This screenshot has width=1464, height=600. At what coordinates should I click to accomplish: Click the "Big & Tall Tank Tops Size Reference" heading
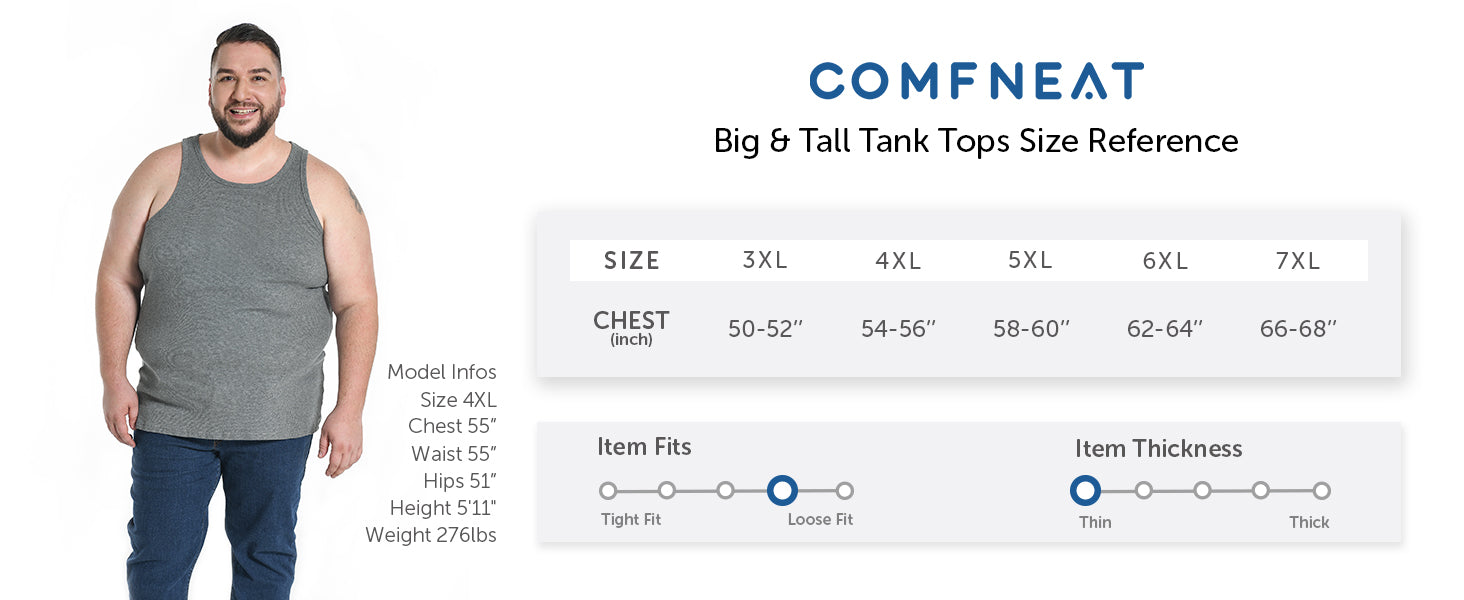click(x=976, y=141)
